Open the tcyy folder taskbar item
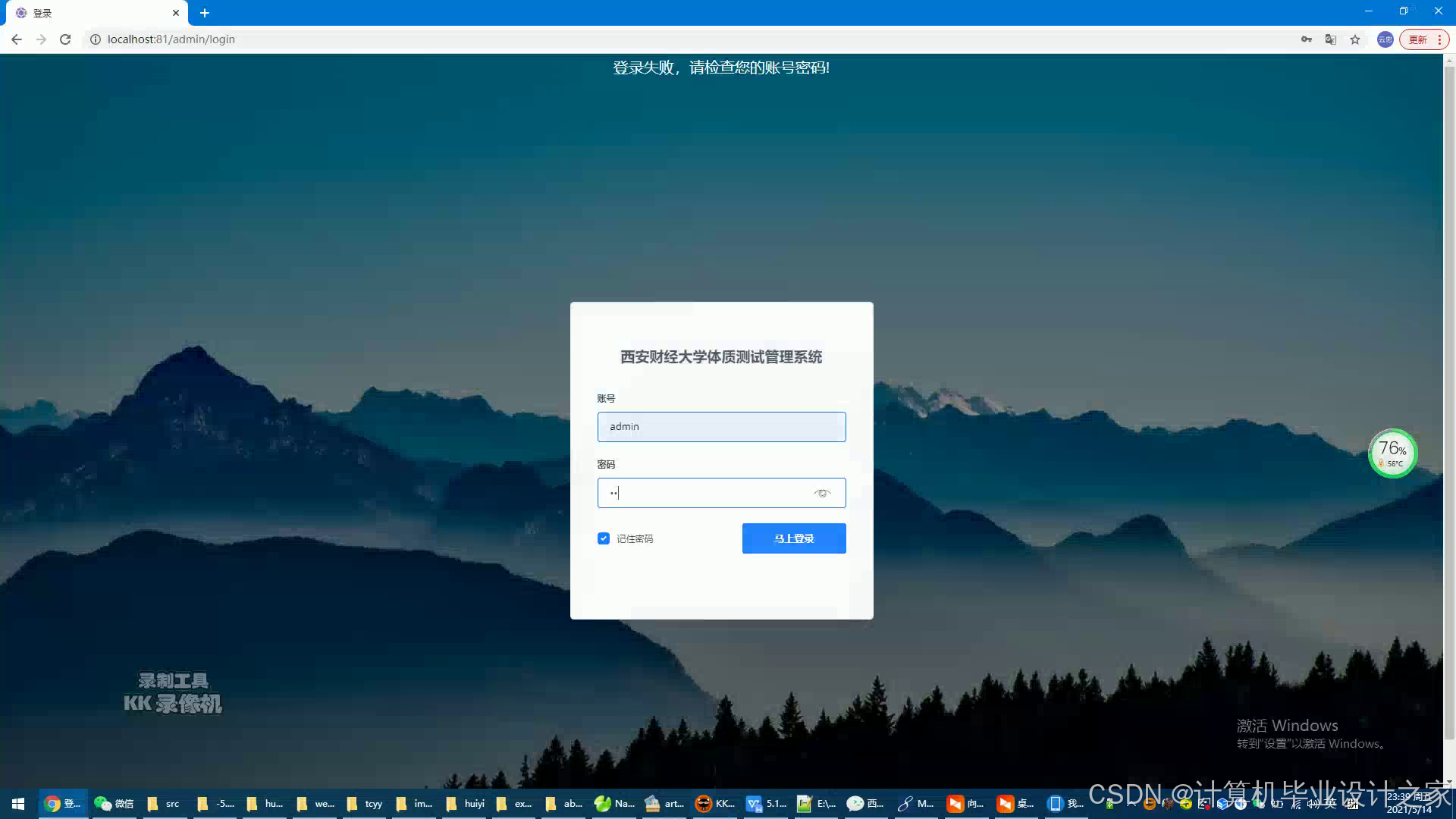The height and width of the screenshot is (819, 1456). [365, 804]
